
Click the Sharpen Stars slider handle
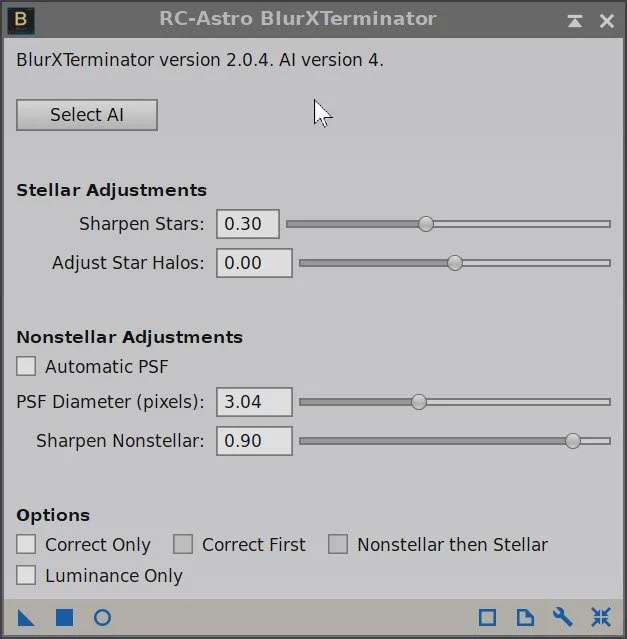[x=426, y=224]
